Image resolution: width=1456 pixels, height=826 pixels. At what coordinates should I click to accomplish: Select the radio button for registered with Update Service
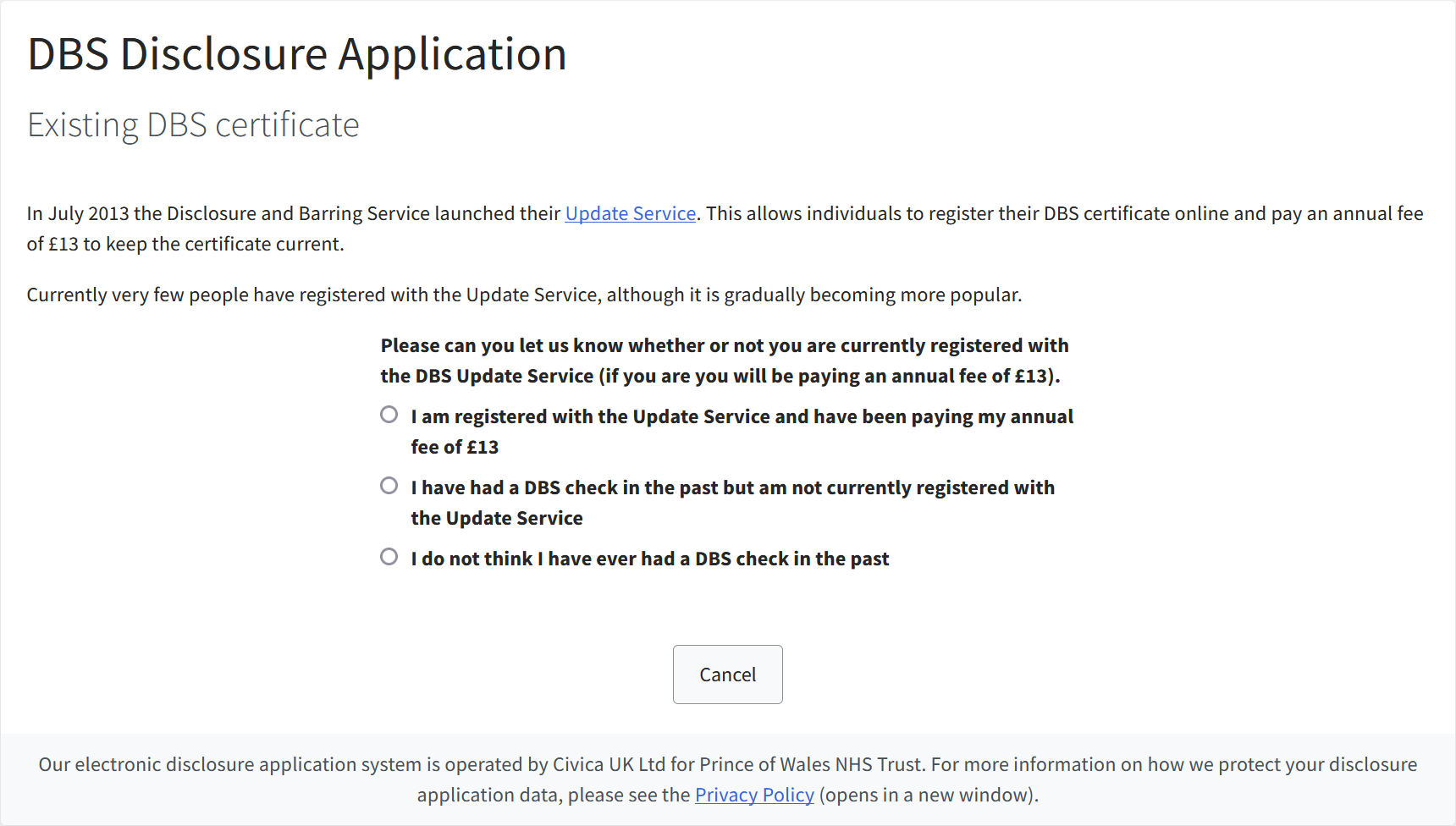(x=389, y=415)
